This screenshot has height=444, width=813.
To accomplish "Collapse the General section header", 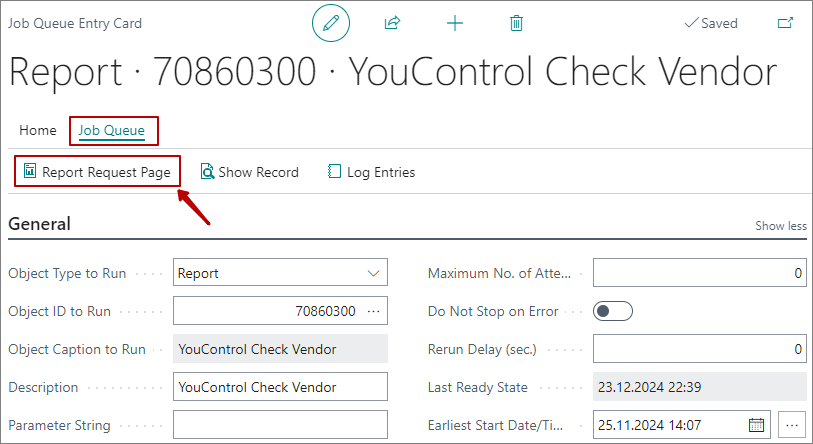I will 40,224.
